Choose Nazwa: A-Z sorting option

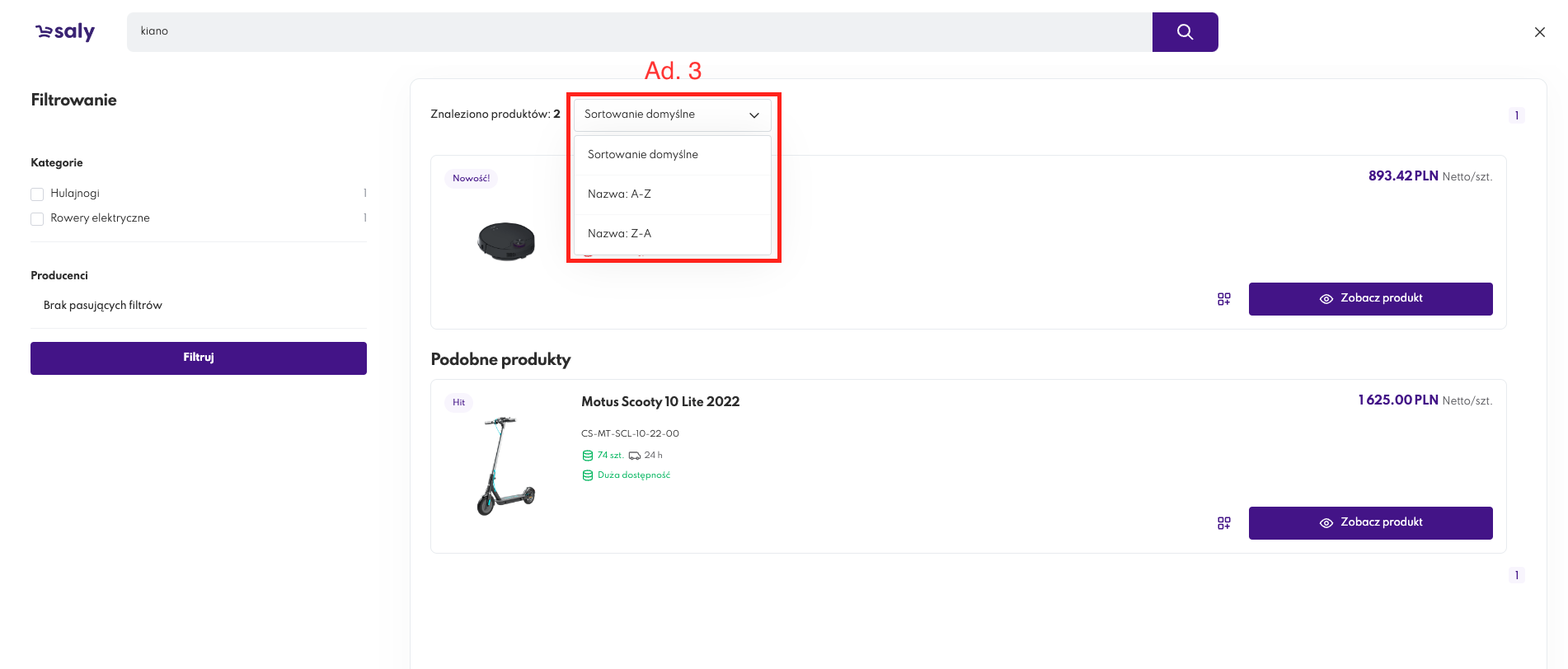point(619,194)
